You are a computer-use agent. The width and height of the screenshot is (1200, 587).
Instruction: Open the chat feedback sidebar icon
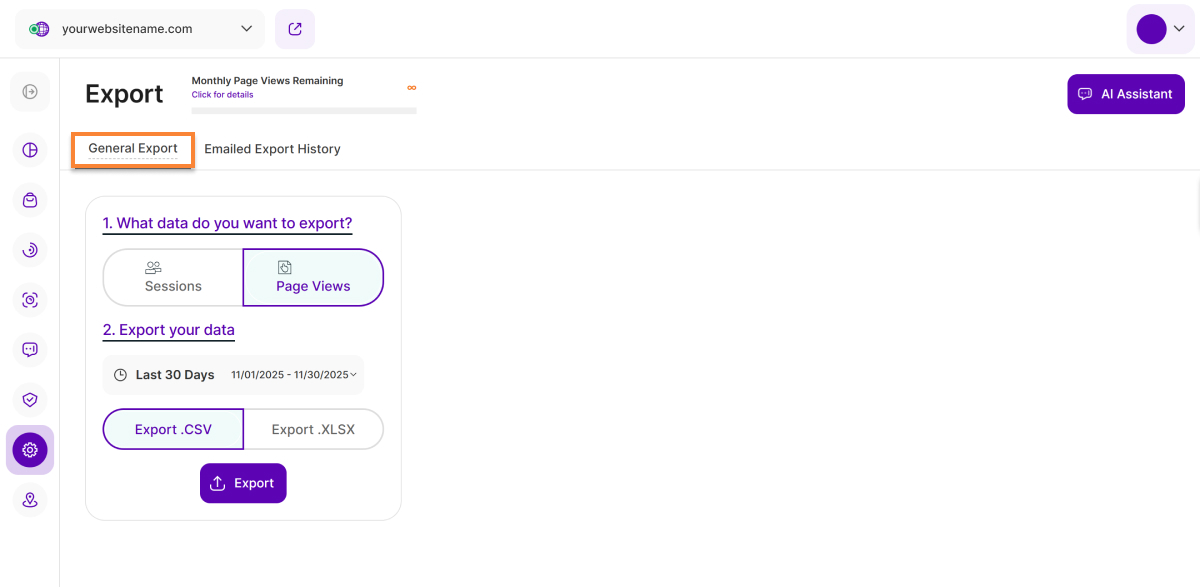[x=30, y=350]
